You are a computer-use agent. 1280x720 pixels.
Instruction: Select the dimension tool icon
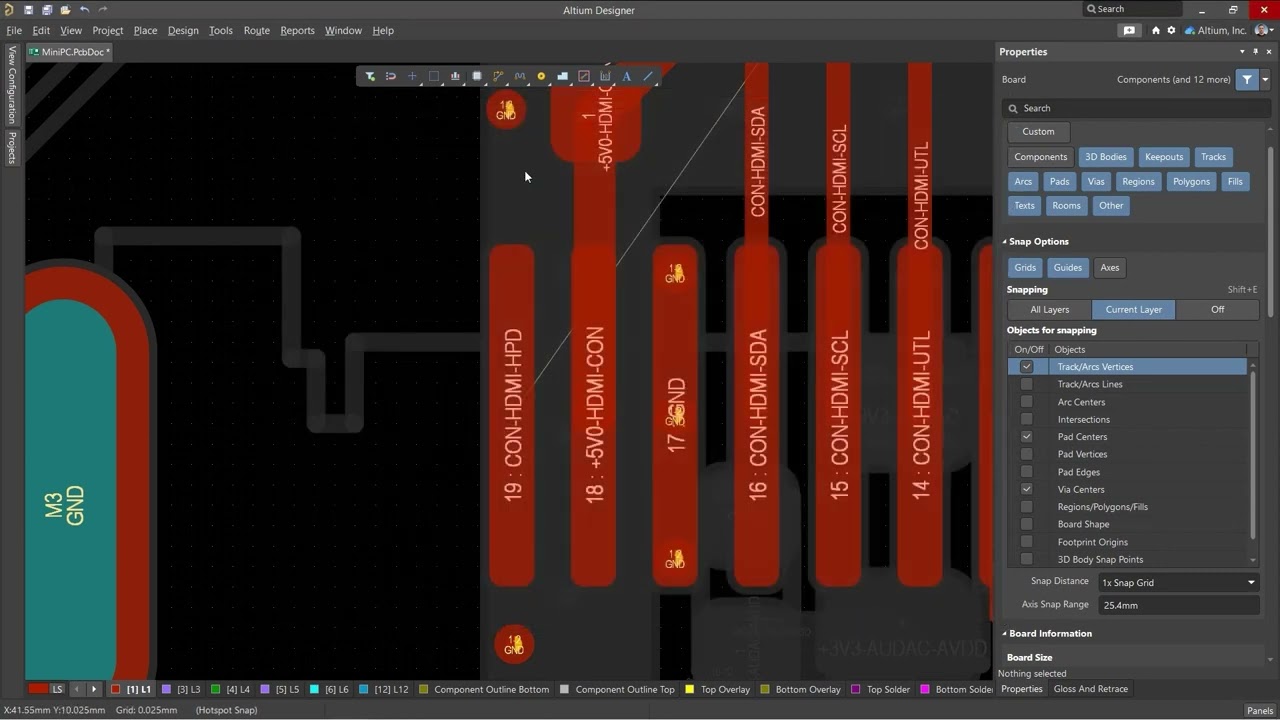605,76
